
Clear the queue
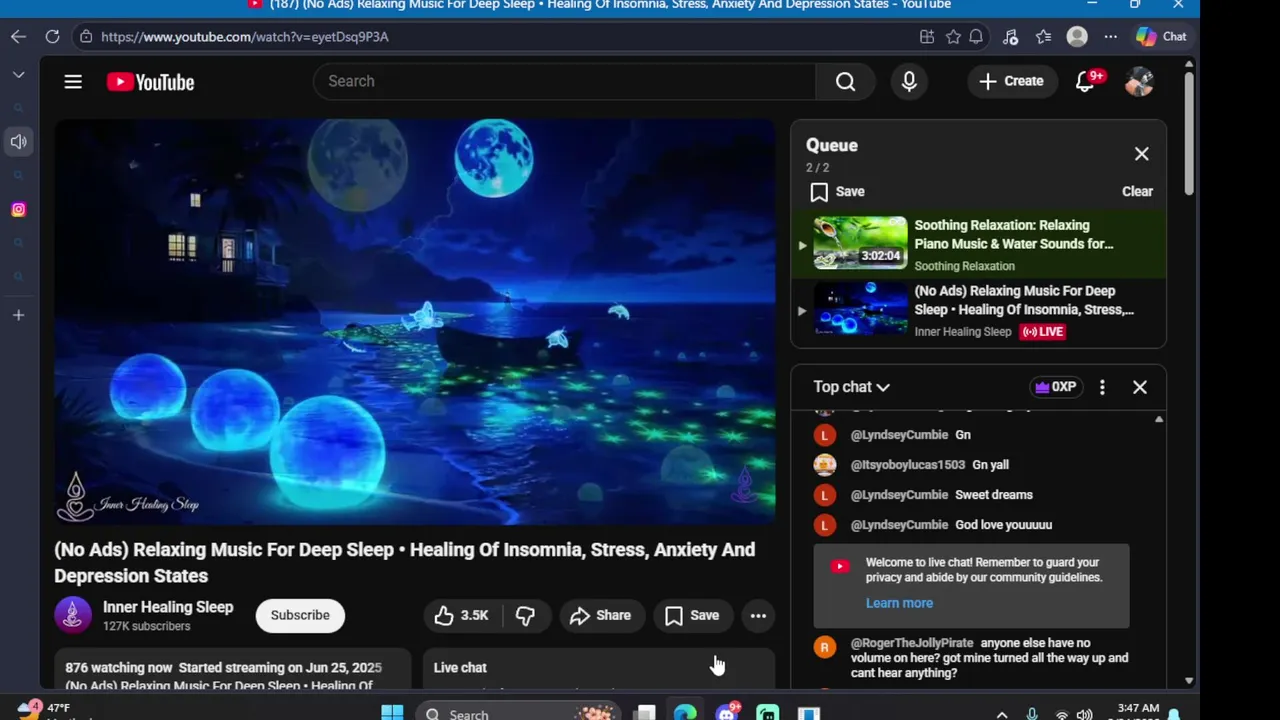tap(1137, 191)
